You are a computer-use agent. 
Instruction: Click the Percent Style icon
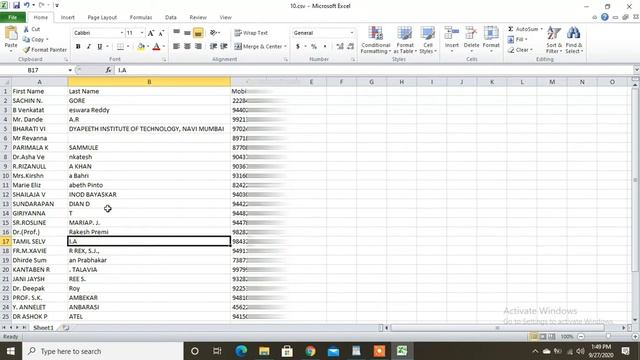pyautogui.click(x=314, y=47)
